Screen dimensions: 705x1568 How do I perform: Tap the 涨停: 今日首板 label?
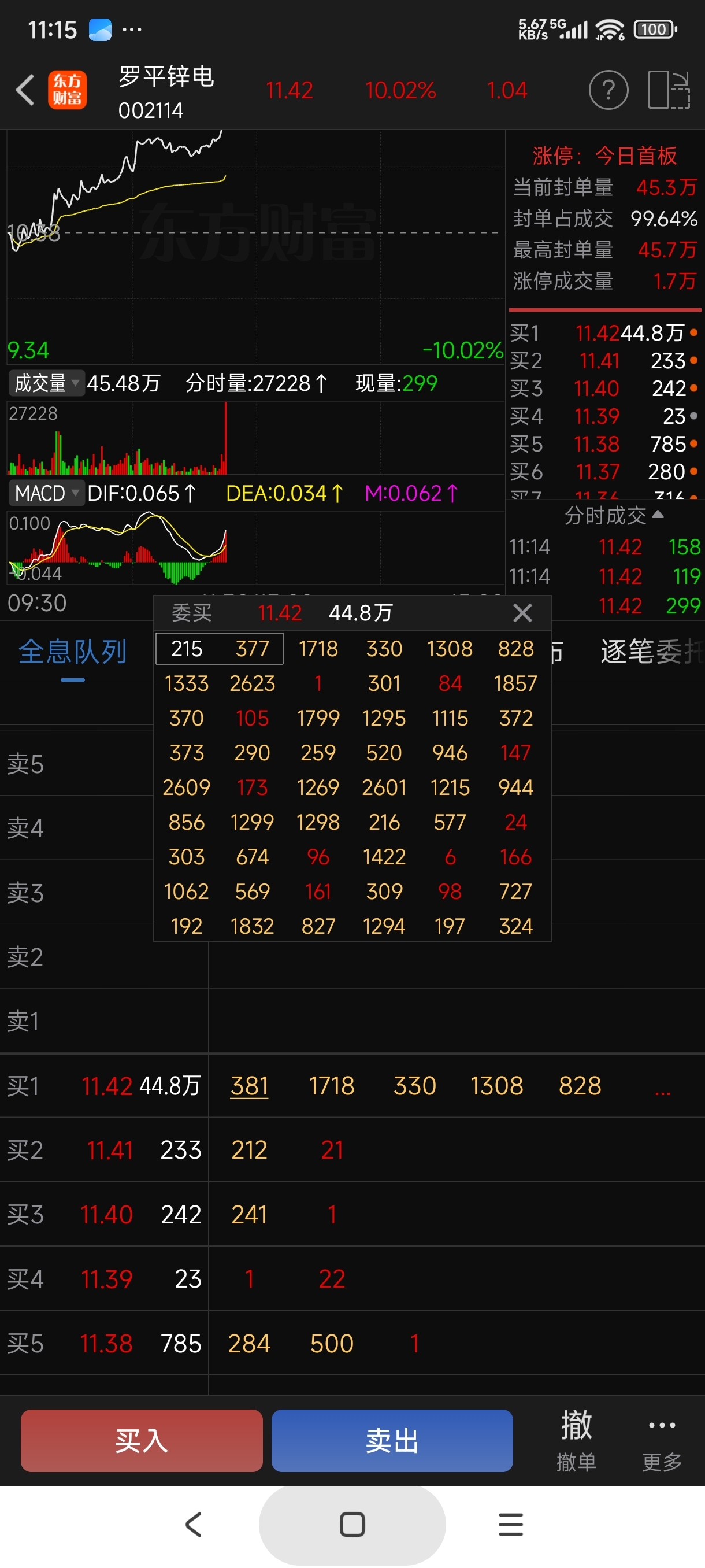pos(604,156)
